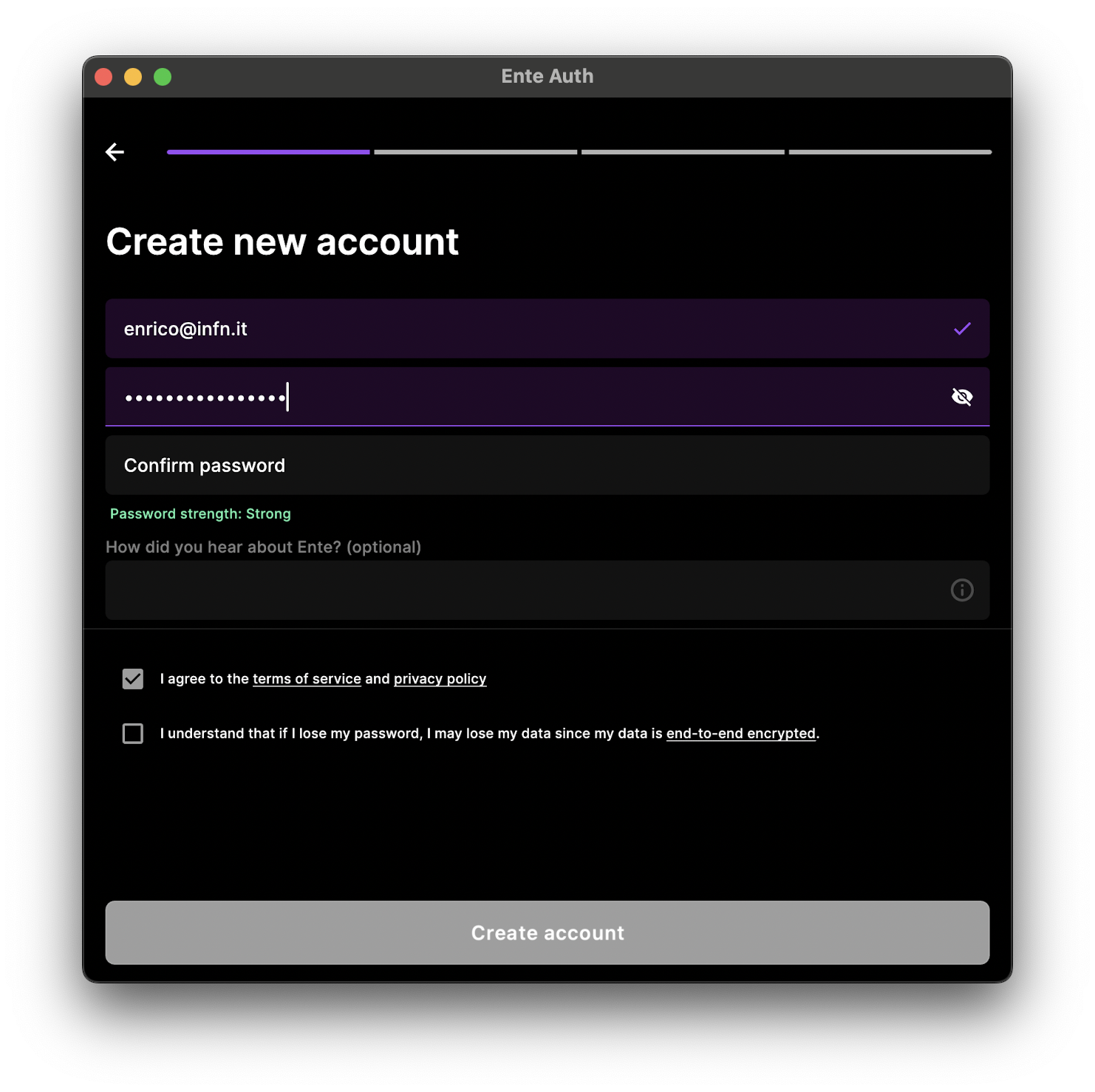Click the Ente Auth window title

547,76
